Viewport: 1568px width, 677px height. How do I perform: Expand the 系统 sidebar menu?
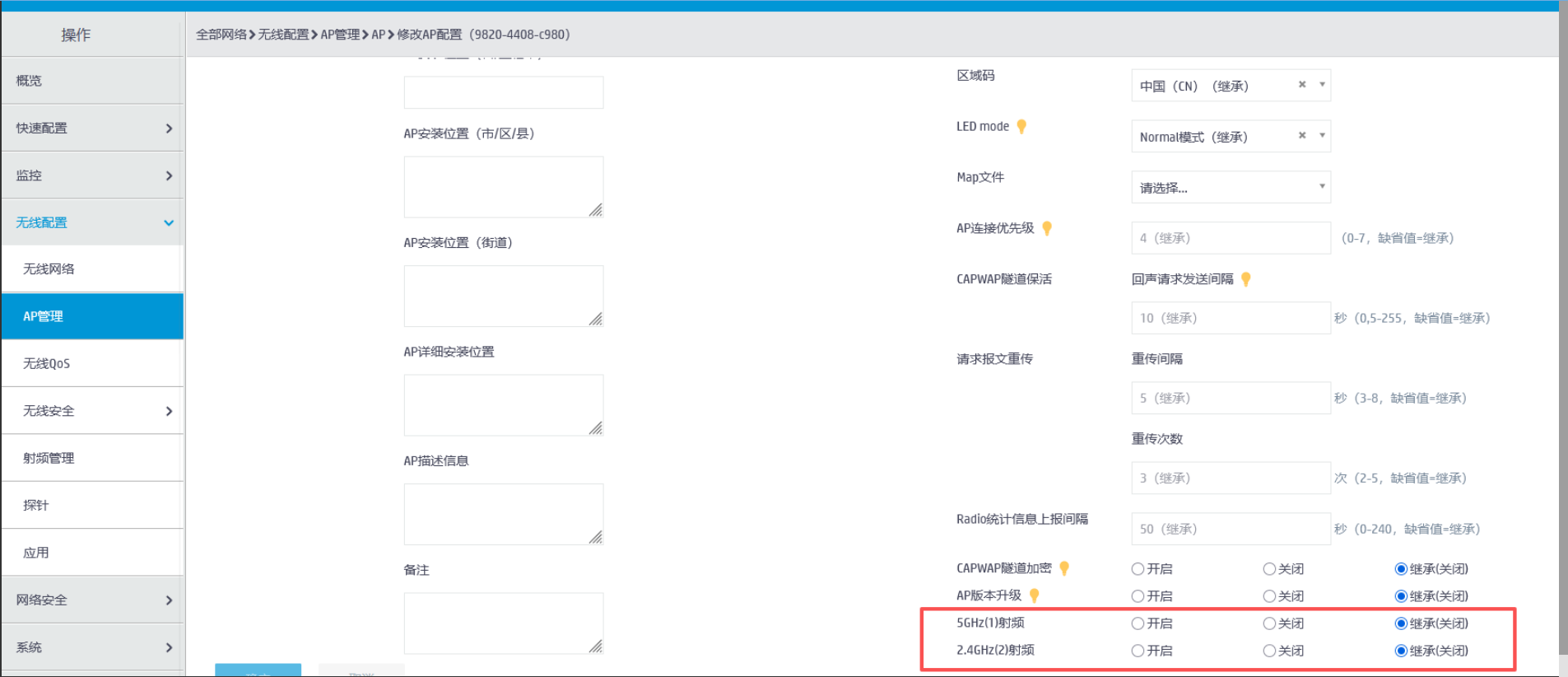pyautogui.click(x=92, y=647)
